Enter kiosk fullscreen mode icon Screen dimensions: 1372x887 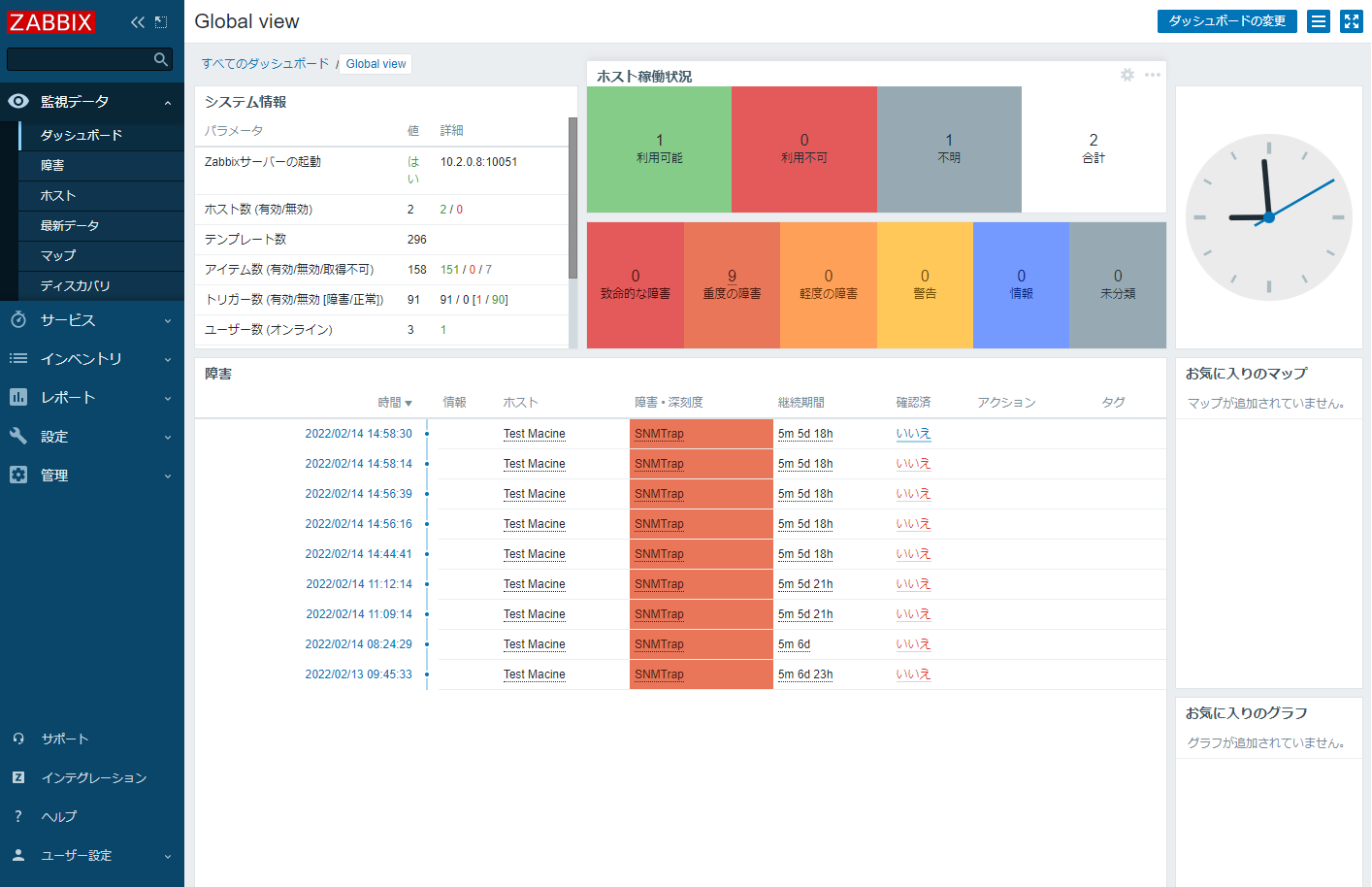(1352, 21)
